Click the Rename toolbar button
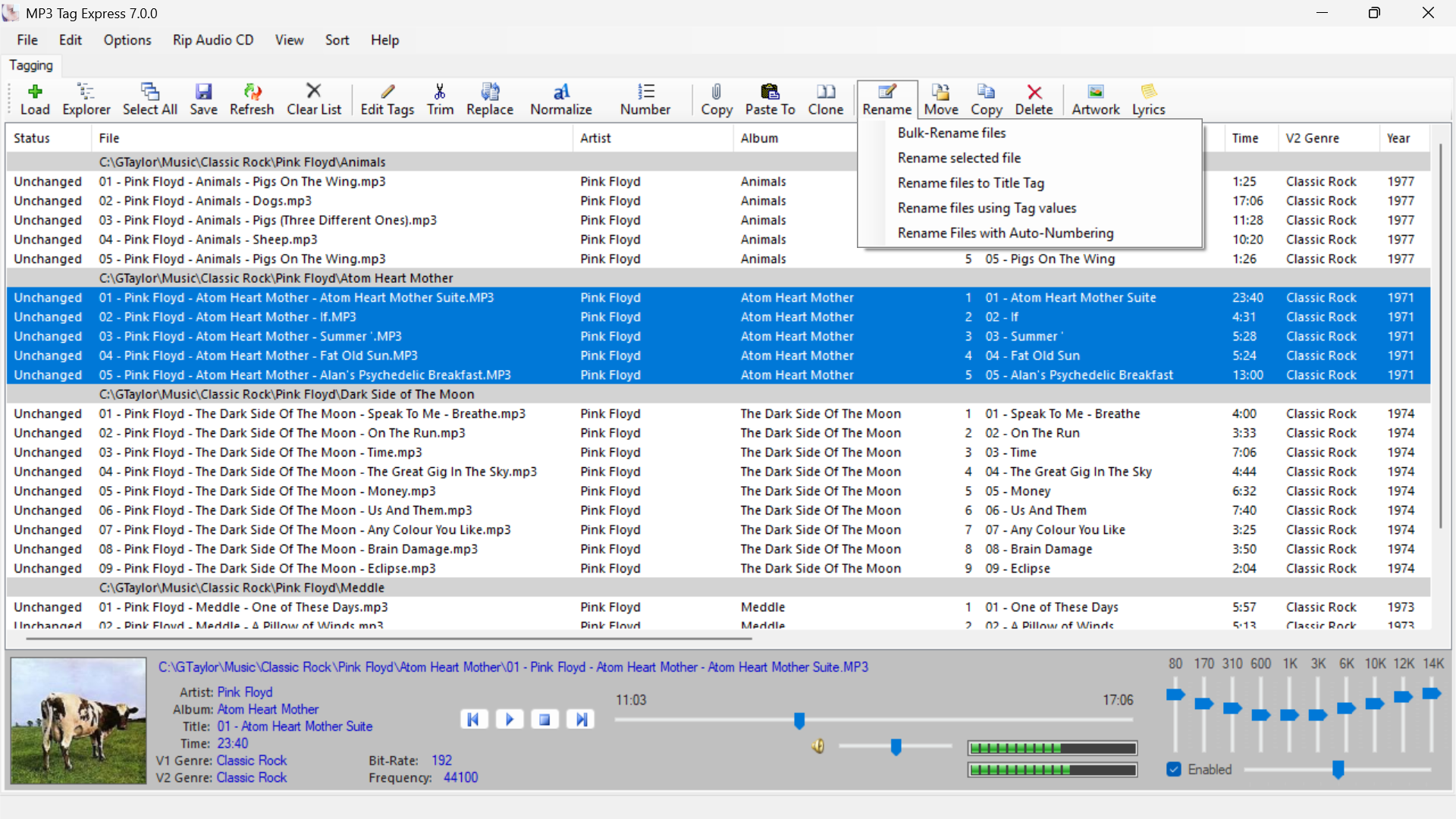The height and width of the screenshot is (819, 1456). point(886,99)
